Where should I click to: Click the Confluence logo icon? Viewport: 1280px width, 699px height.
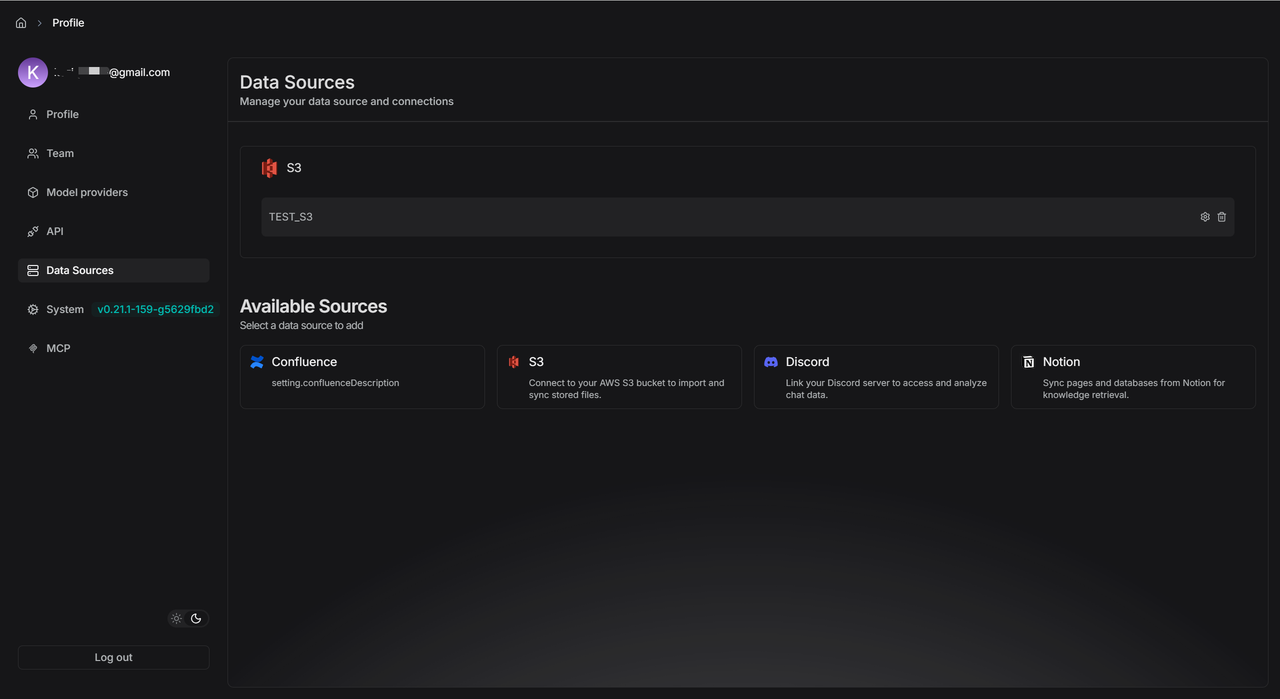coord(257,362)
